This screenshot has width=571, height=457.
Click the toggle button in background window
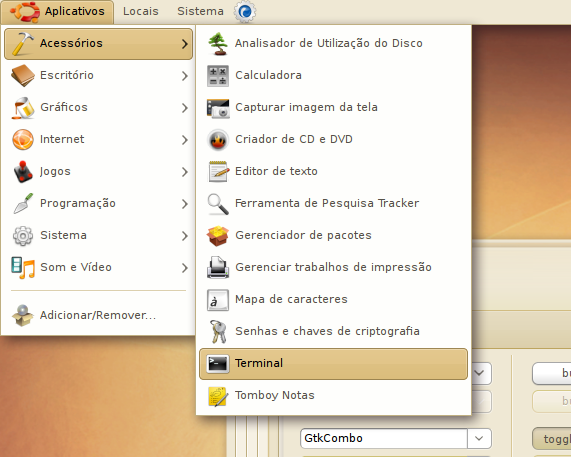tap(552, 439)
